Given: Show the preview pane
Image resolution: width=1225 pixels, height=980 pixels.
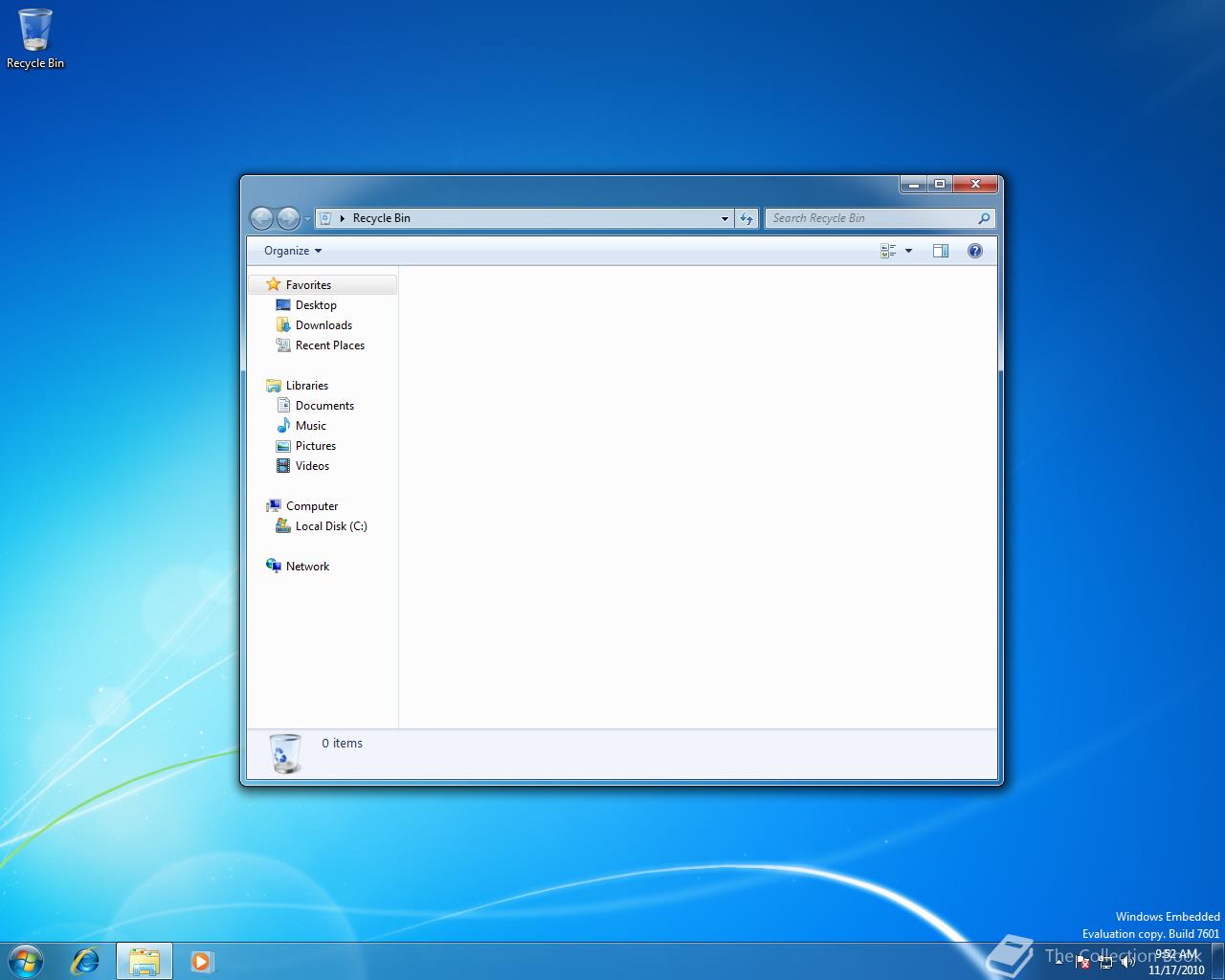Looking at the screenshot, I should click(x=941, y=250).
